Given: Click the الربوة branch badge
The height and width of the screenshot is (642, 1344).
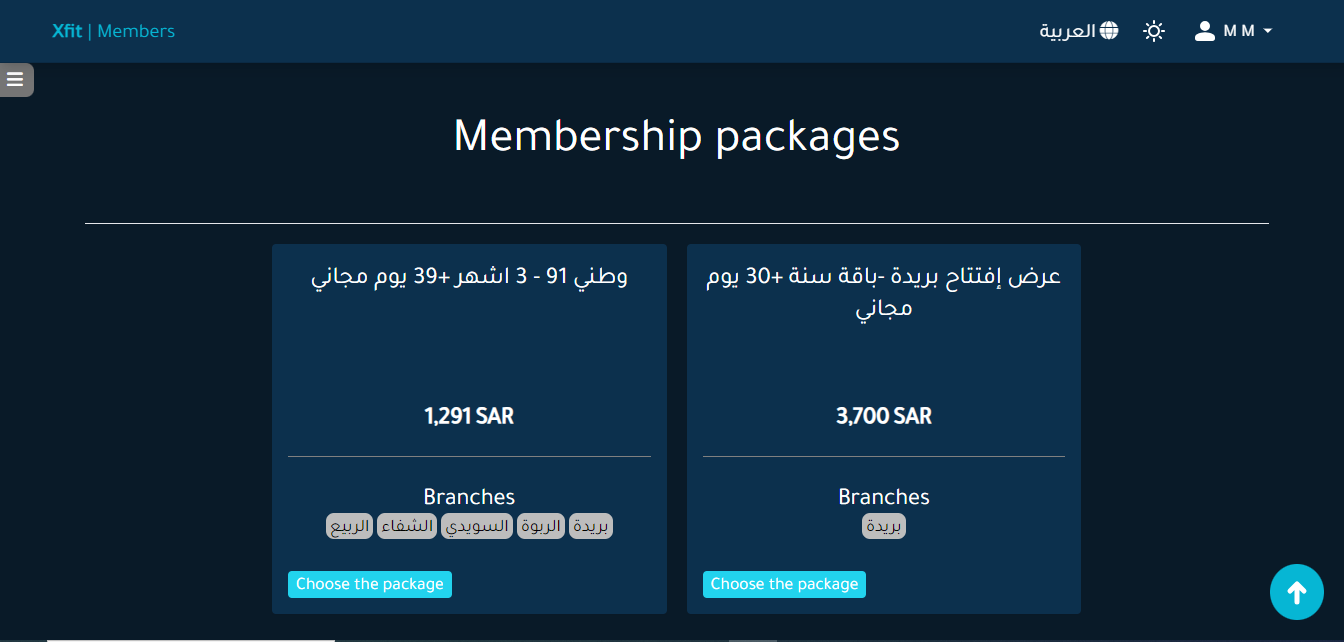Looking at the screenshot, I should click(541, 526).
